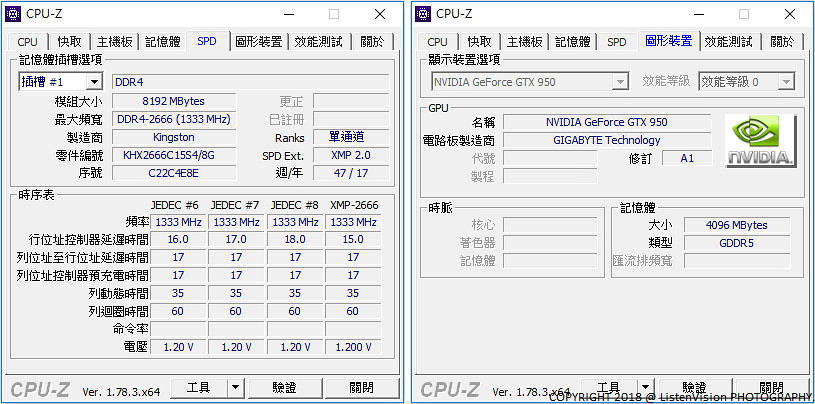Click serial number C22C4E8E
The height and width of the screenshot is (404, 815).
[174, 173]
